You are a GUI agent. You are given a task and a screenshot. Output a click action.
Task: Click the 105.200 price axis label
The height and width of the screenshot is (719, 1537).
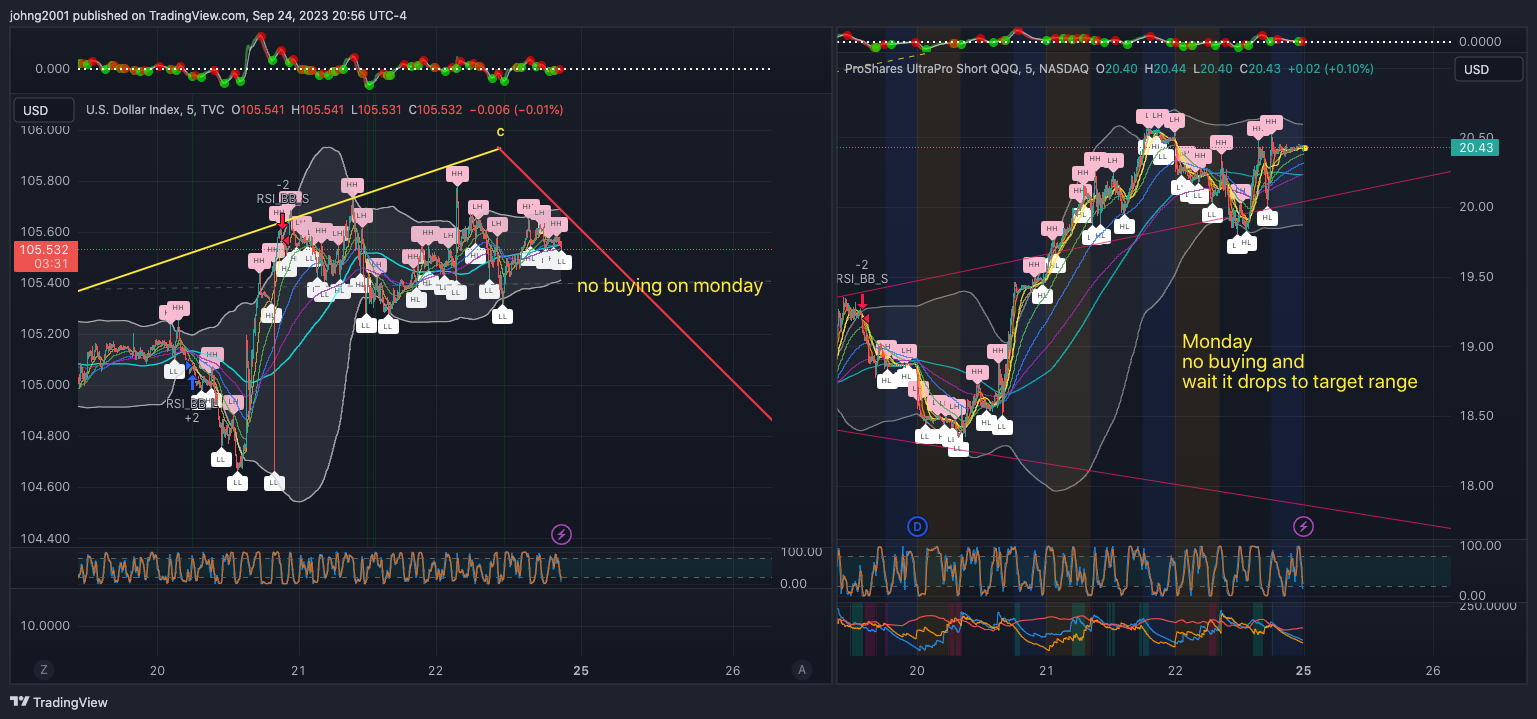pos(46,333)
